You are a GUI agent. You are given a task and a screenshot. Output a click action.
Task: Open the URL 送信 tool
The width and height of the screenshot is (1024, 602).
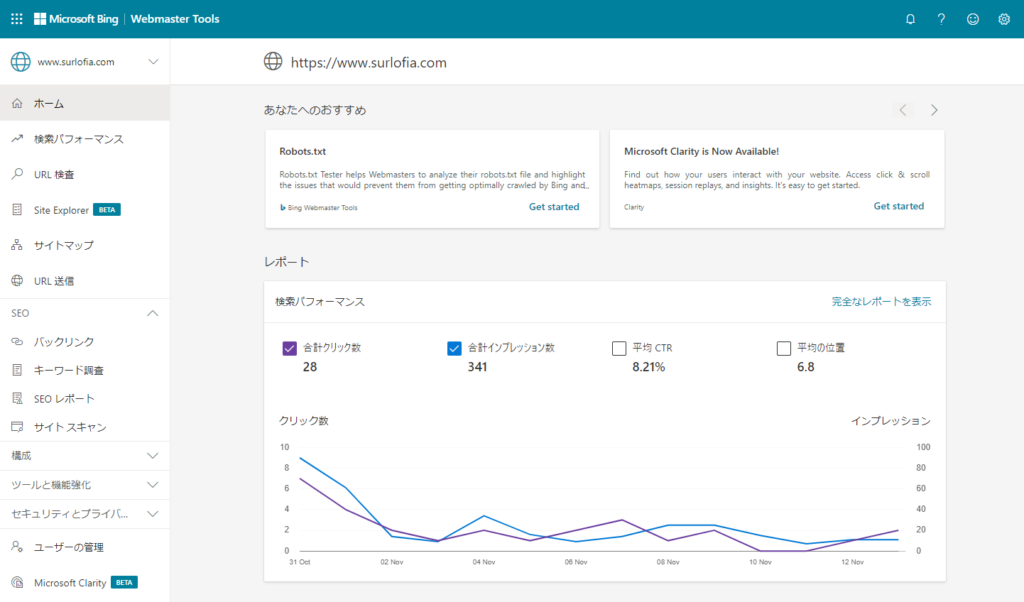(x=58, y=278)
